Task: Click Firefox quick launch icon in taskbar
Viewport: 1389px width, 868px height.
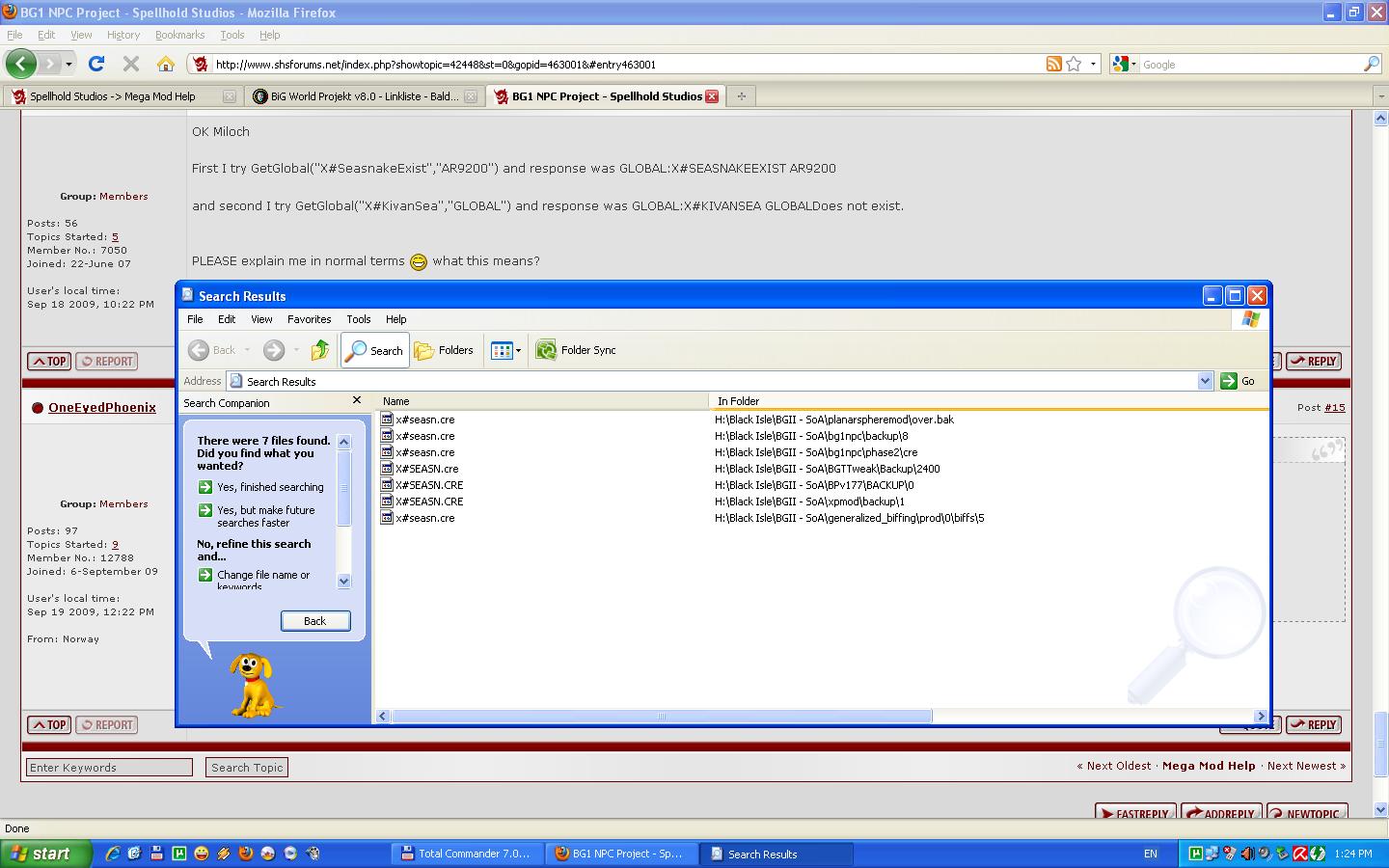Action: pos(246,854)
